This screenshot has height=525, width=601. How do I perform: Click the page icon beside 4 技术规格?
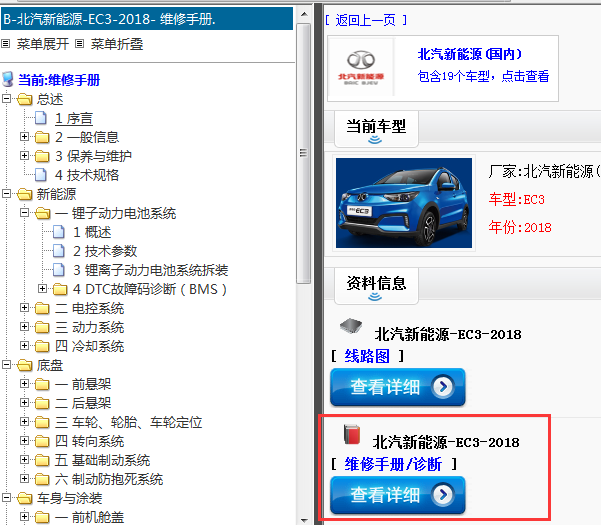[41, 175]
